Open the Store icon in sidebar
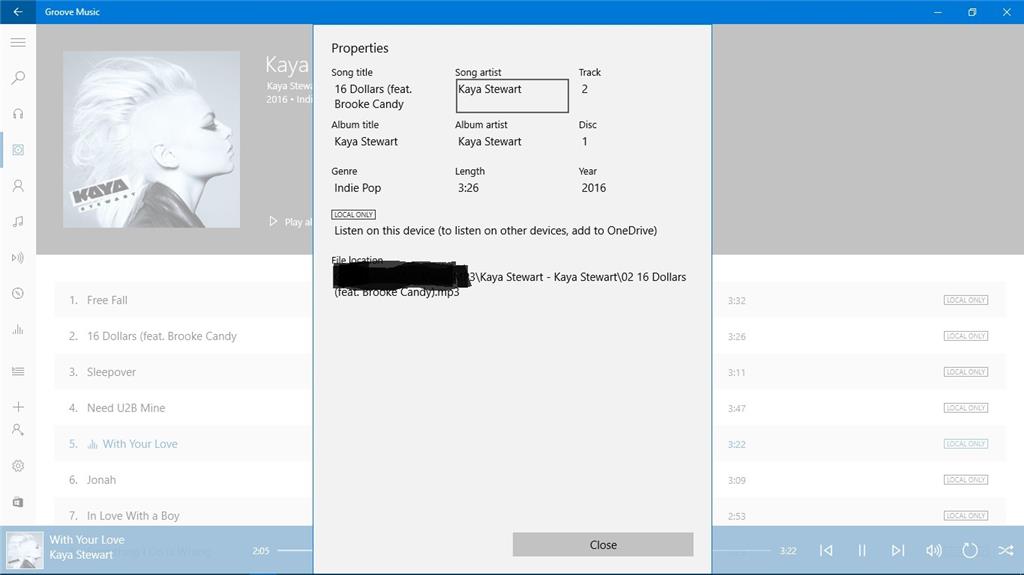This screenshot has width=1024, height=575. tap(18, 502)
